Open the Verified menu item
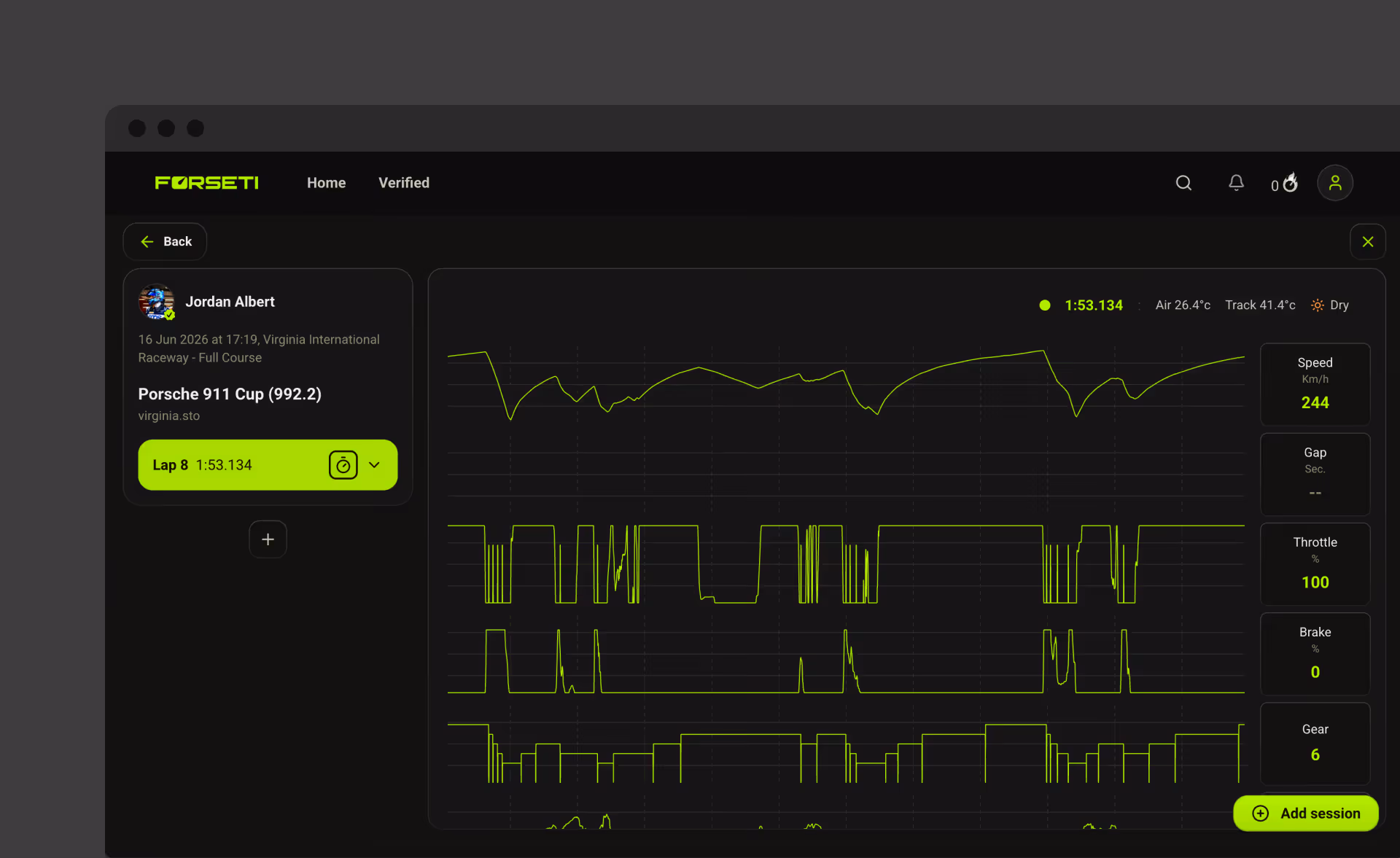The height and width of the screenshot is (858, 1400). [404, 183]
